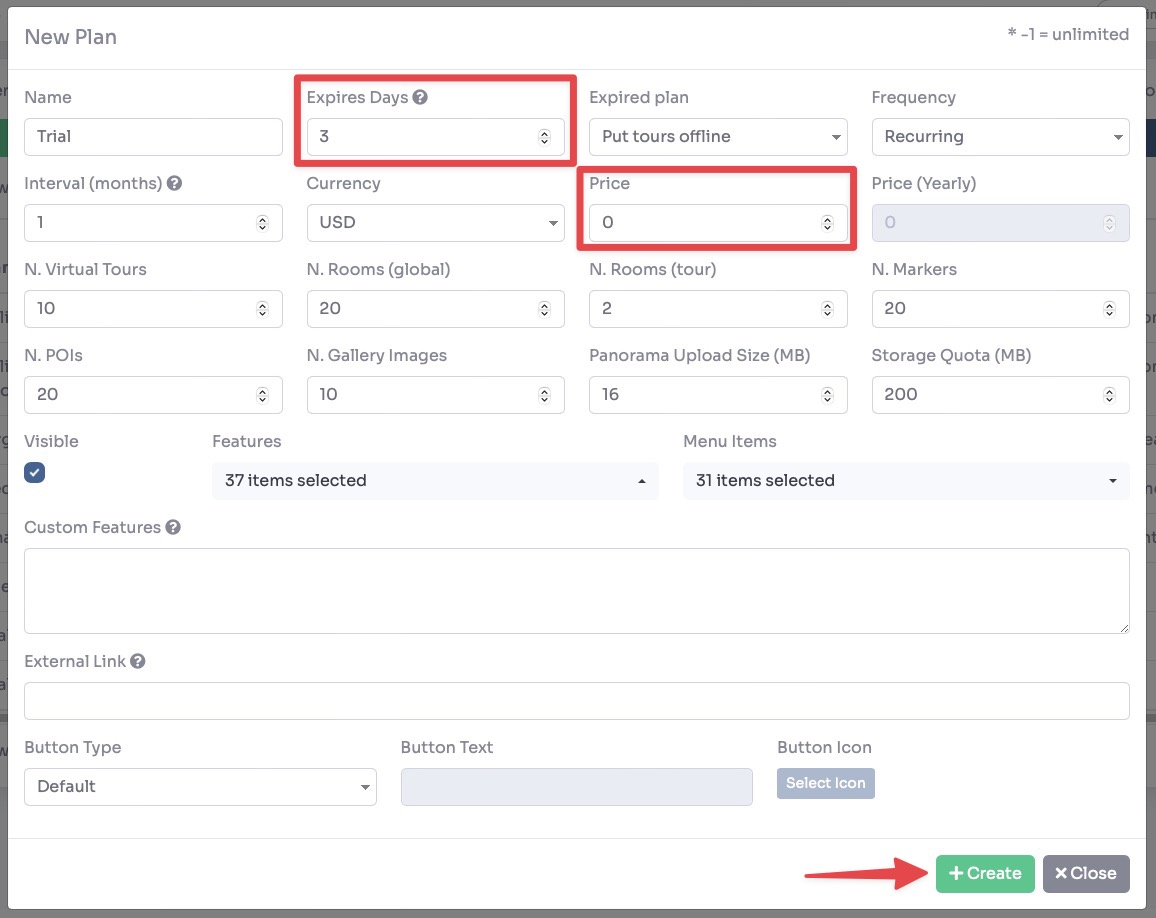Image resolution: width=1156 pixels, height=918 pixels.
Task: Open the Button Type dropdown set to Default
Action: point(200,787)
